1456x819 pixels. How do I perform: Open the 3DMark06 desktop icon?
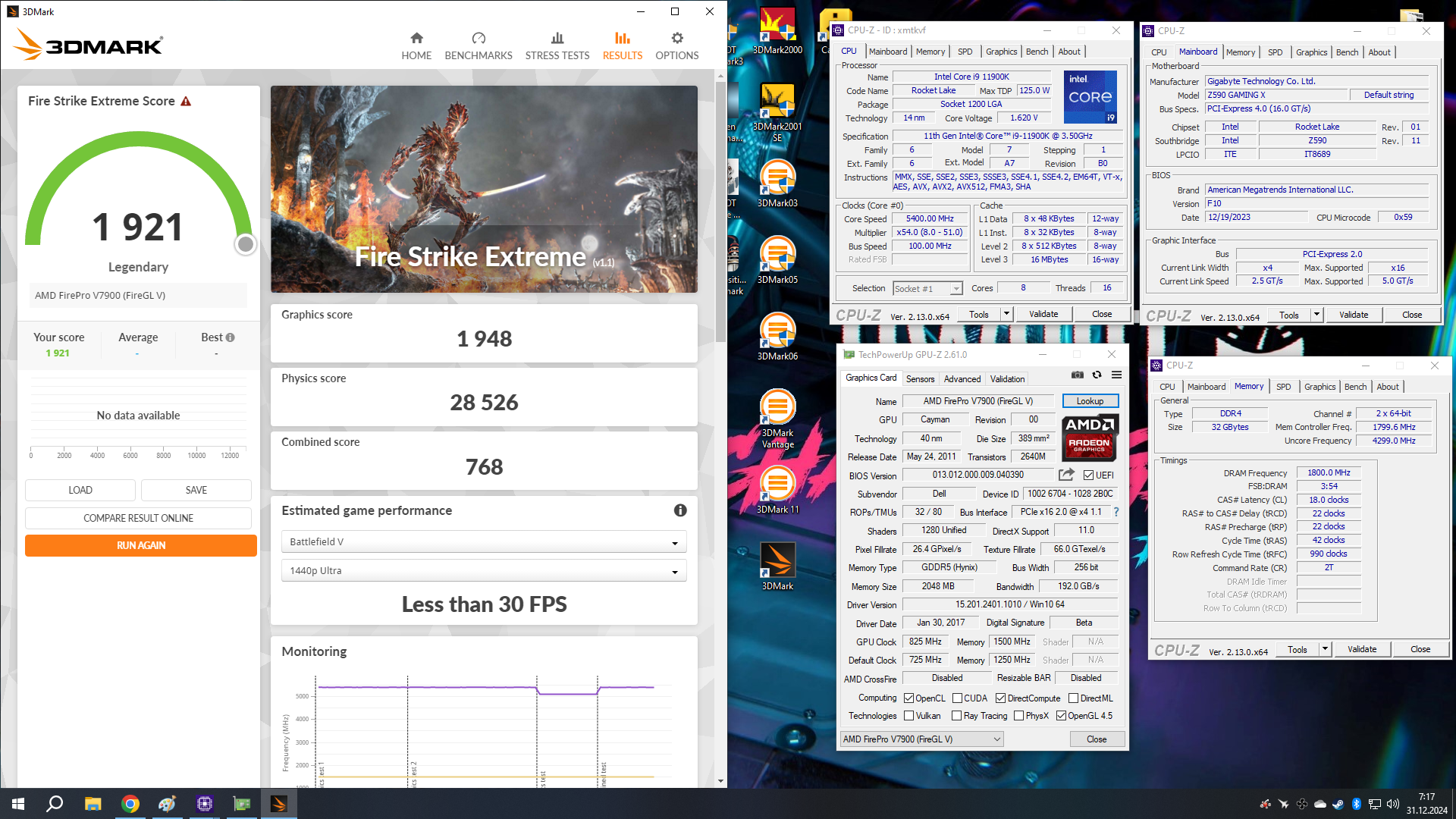tap(777, 336)
